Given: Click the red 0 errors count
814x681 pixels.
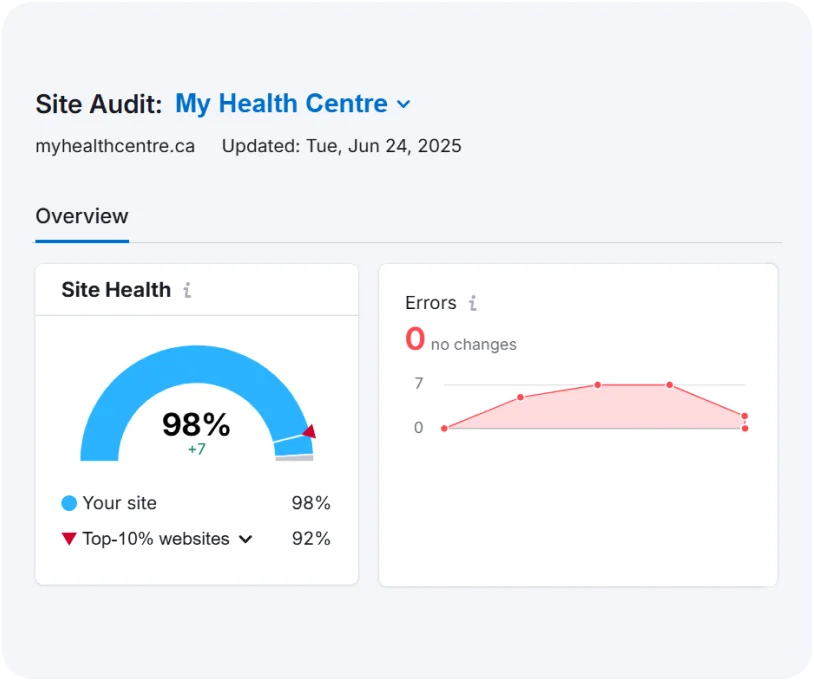Looking at the screenshot, I should pyautogui.click(x=415, y=340).
